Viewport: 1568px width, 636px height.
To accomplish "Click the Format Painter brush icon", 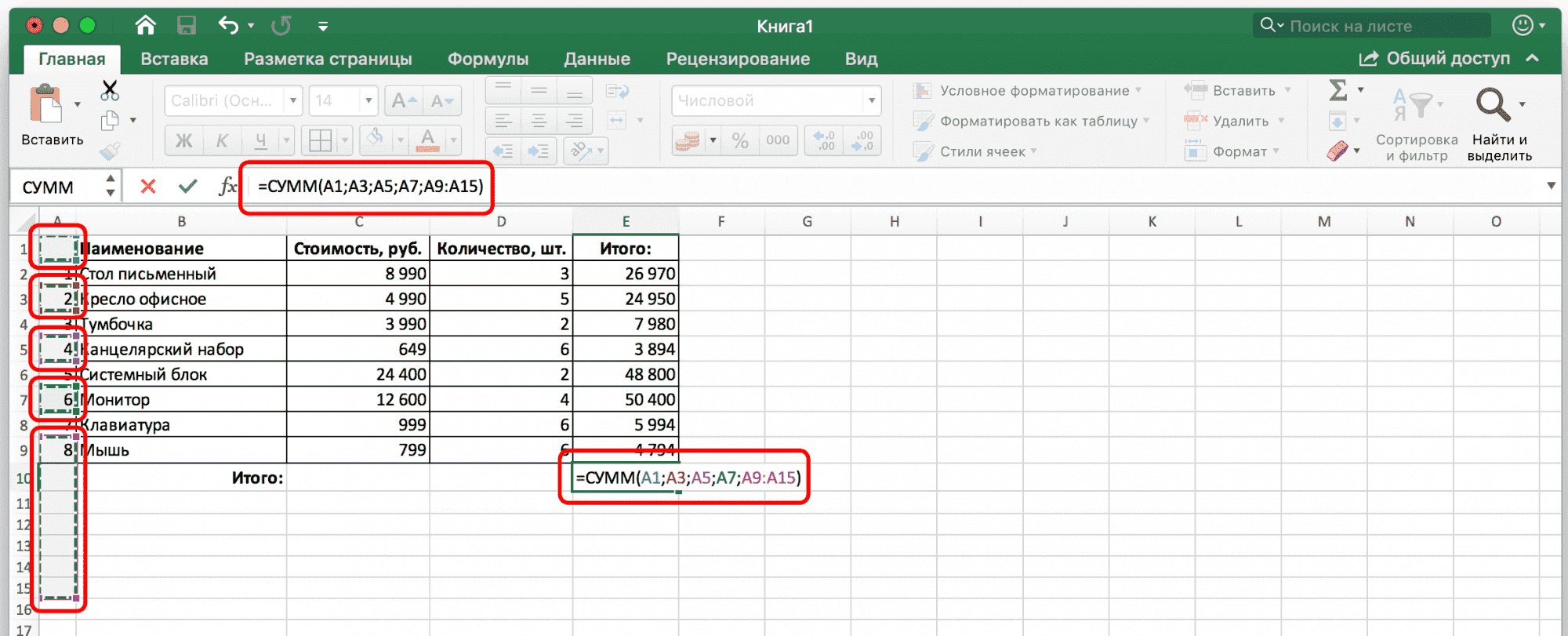I will tap(110, 151).
